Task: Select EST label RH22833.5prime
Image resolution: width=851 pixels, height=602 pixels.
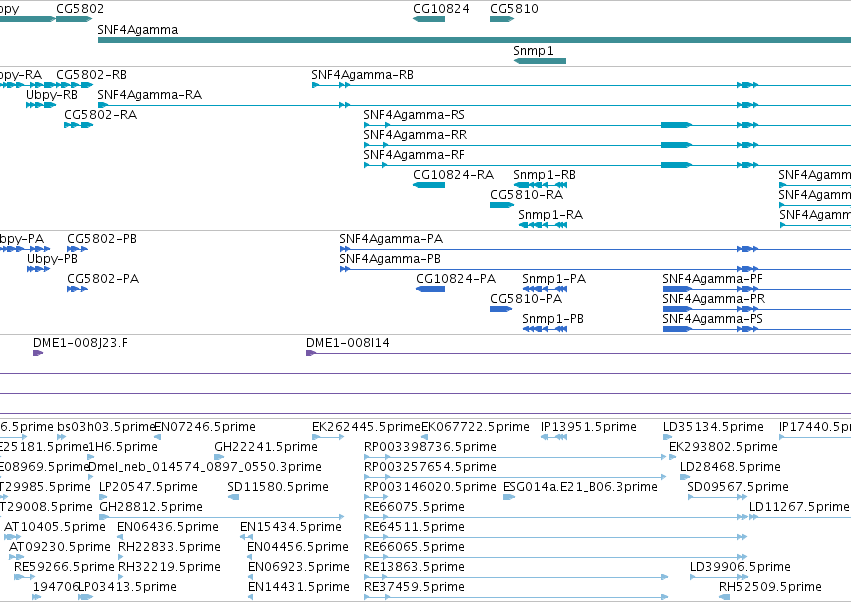Action: pos(169,547)
